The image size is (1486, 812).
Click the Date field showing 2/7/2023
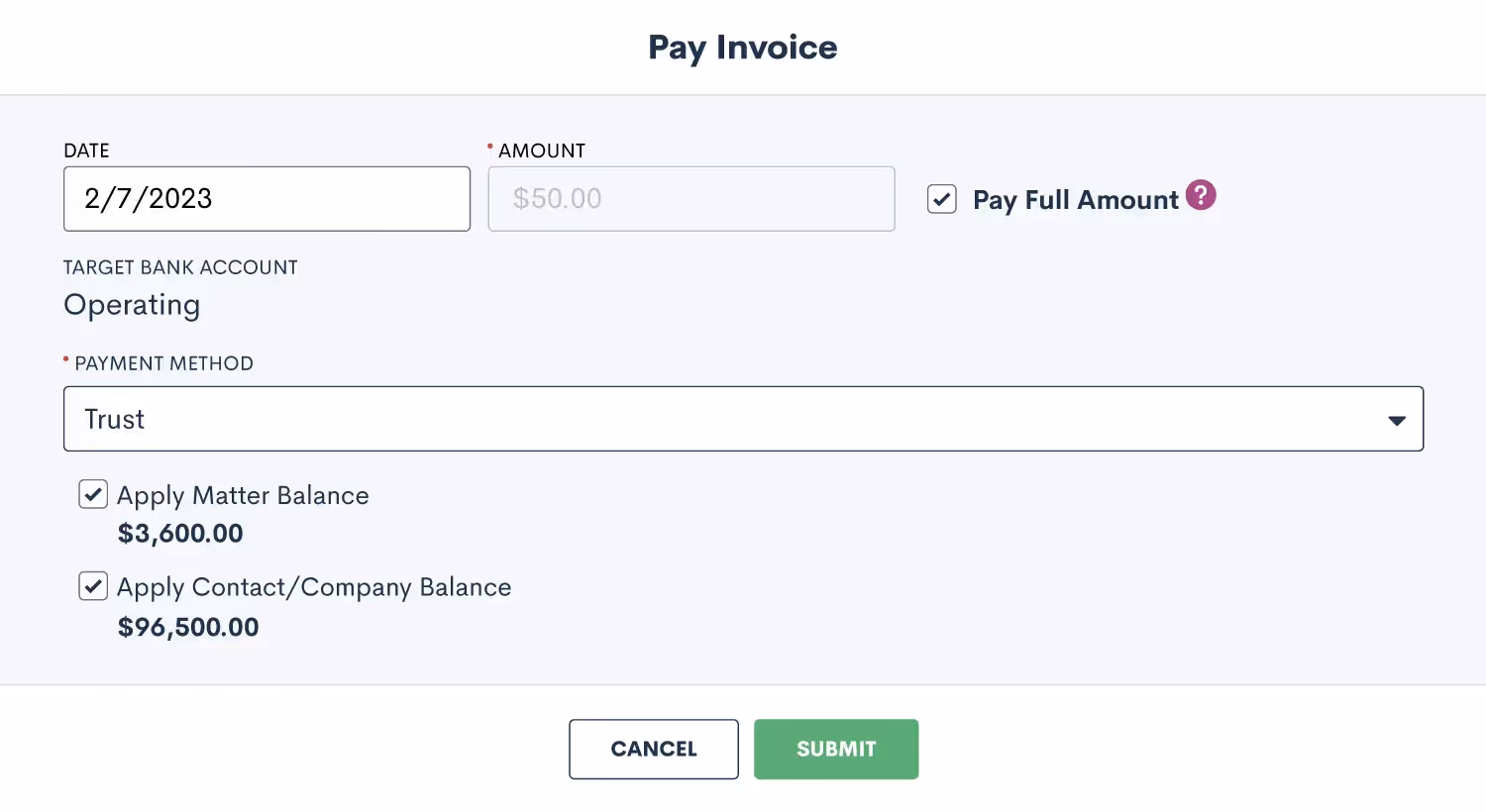(x=266, y=199)
